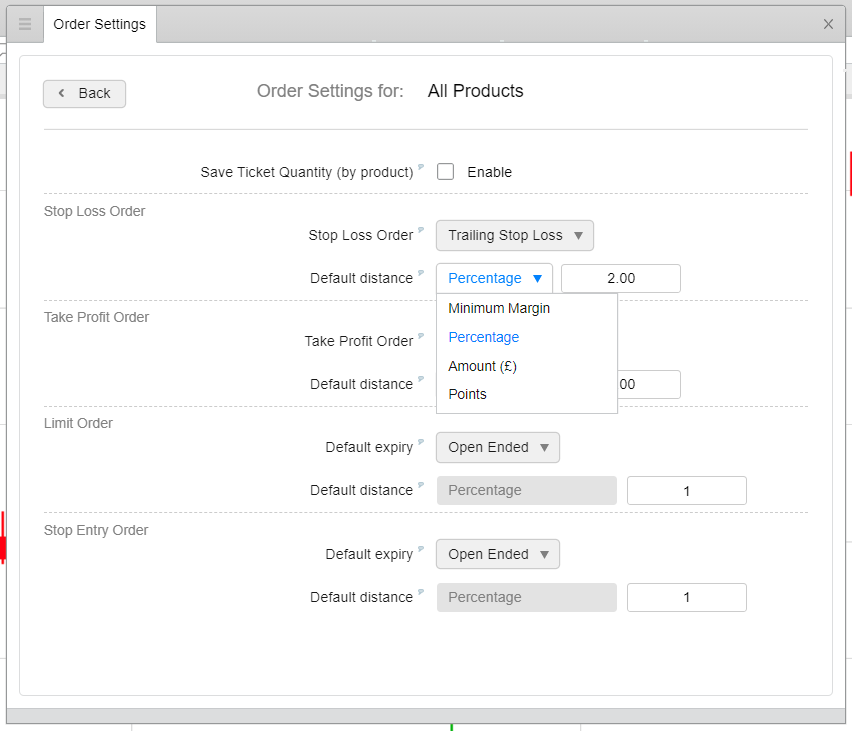
Task: Choose Amount (£) from the dropdown list
Action: (x=482, y=366)
